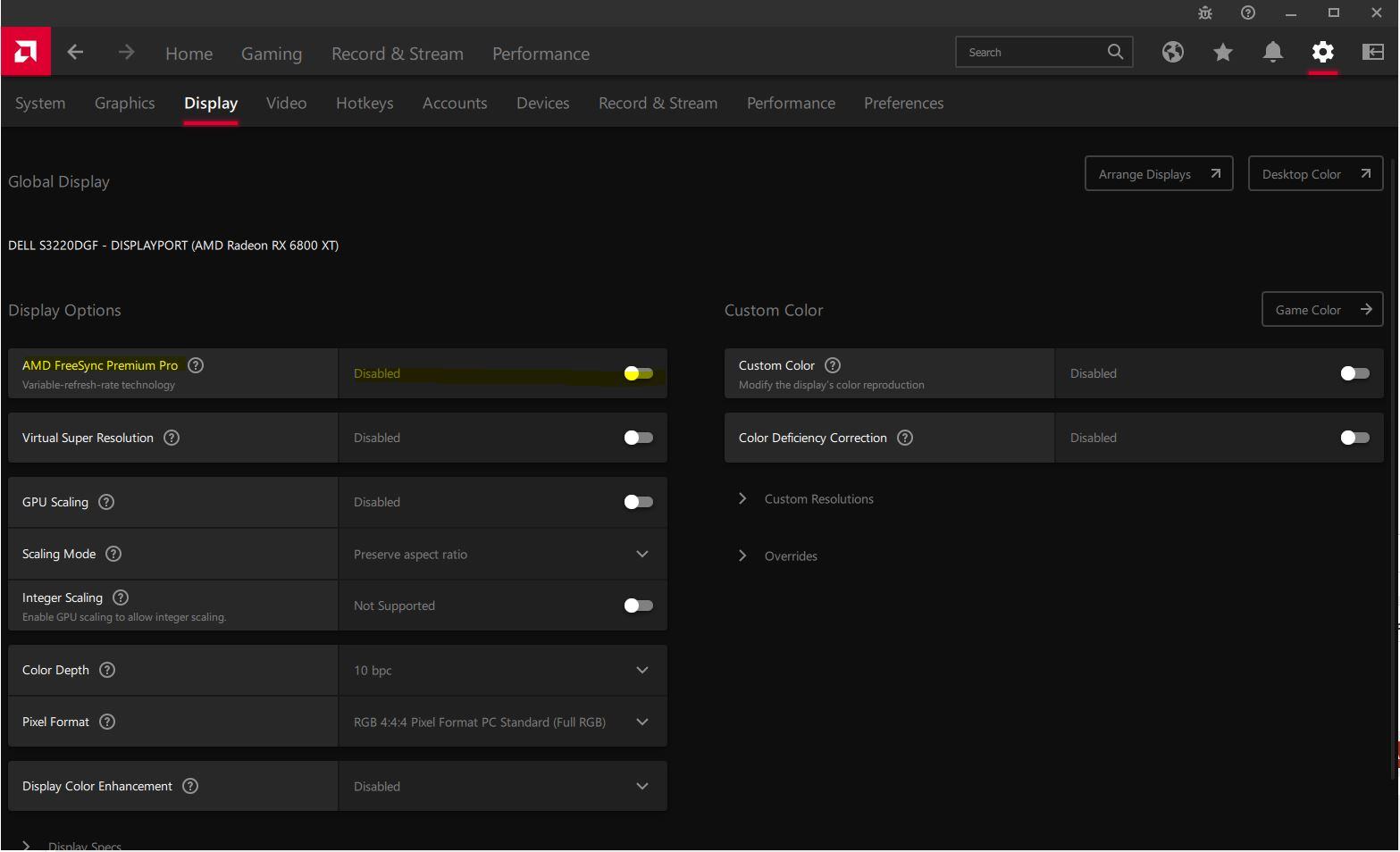Click the Display tab
This screenshot has height=852, width=1400.
point(211,103)
